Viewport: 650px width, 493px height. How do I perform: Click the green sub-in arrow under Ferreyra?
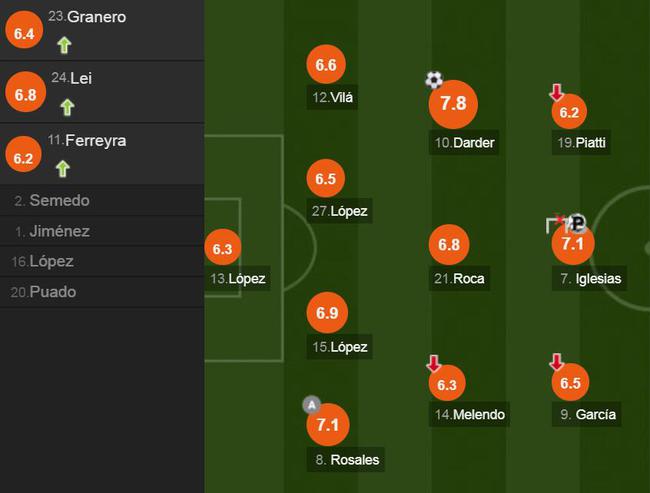click(x=63, y=169)
